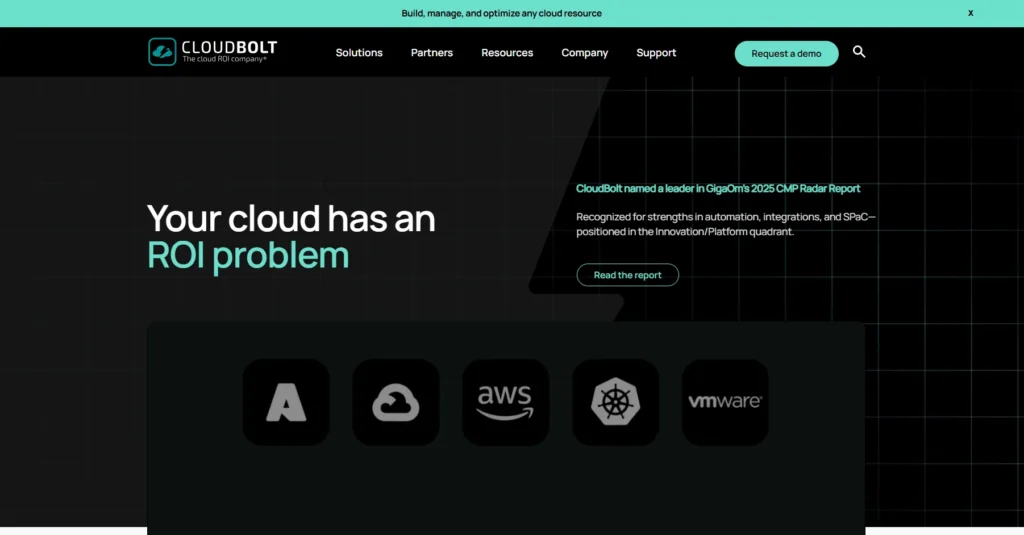Expand the Resources menu
1024x535 pixels.
(507, 53)
